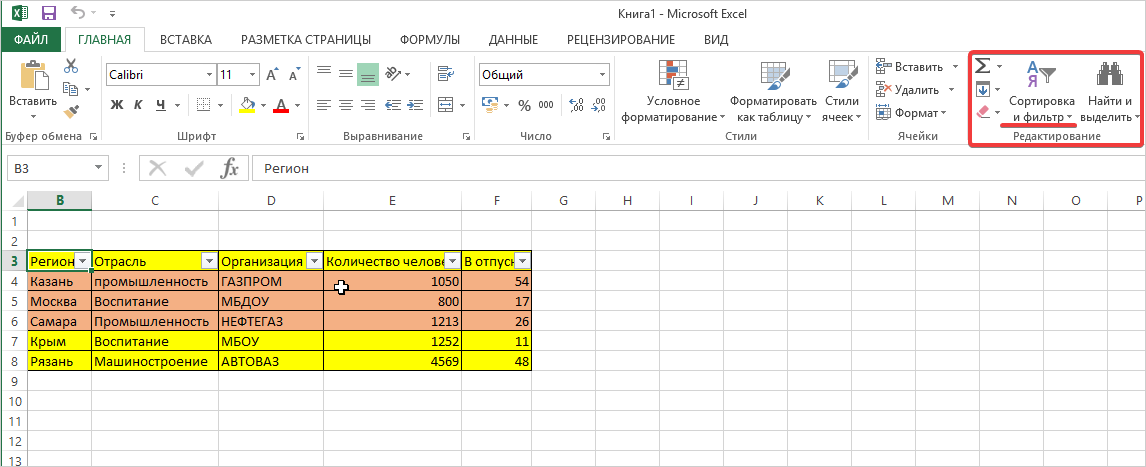Click the AutoSum sigma icon

click(982, 66)
